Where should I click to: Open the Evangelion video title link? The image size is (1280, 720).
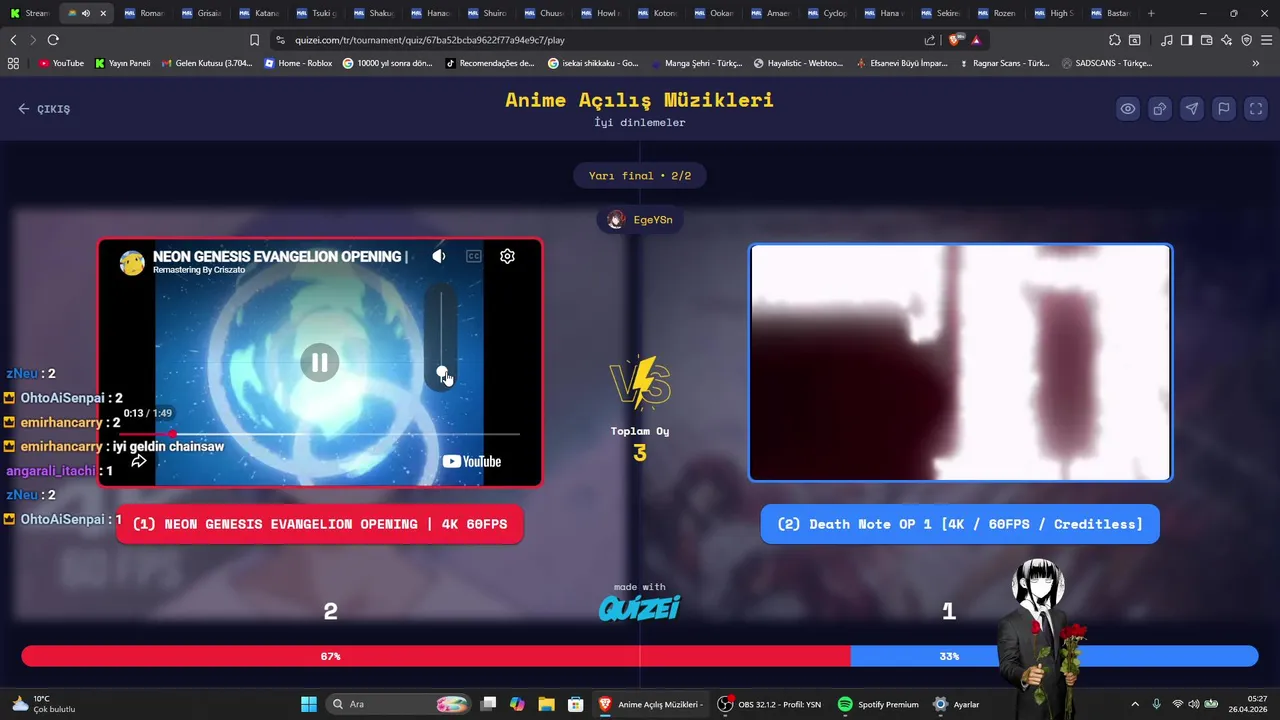280,256
